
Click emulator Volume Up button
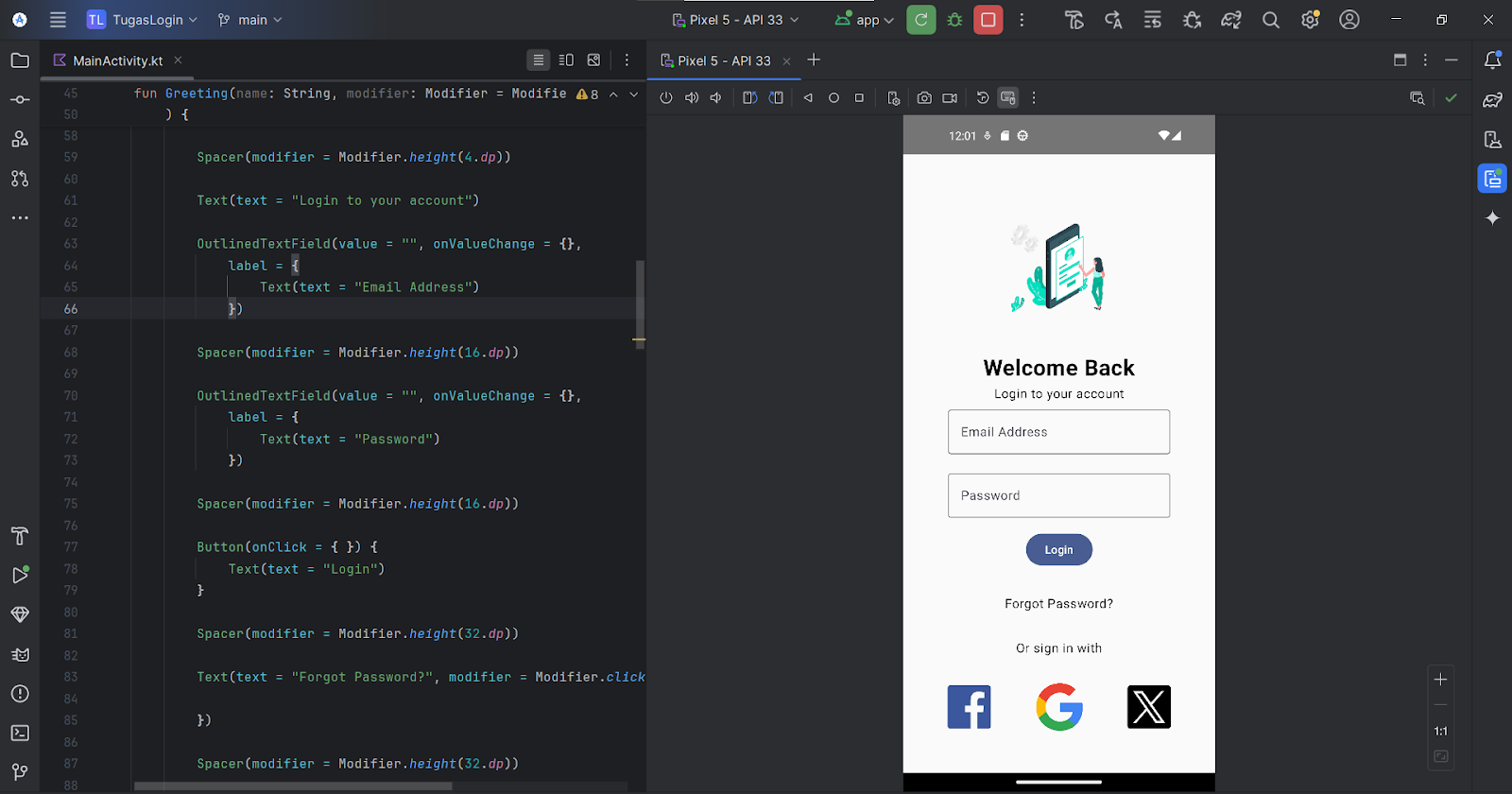pos(692,97)
